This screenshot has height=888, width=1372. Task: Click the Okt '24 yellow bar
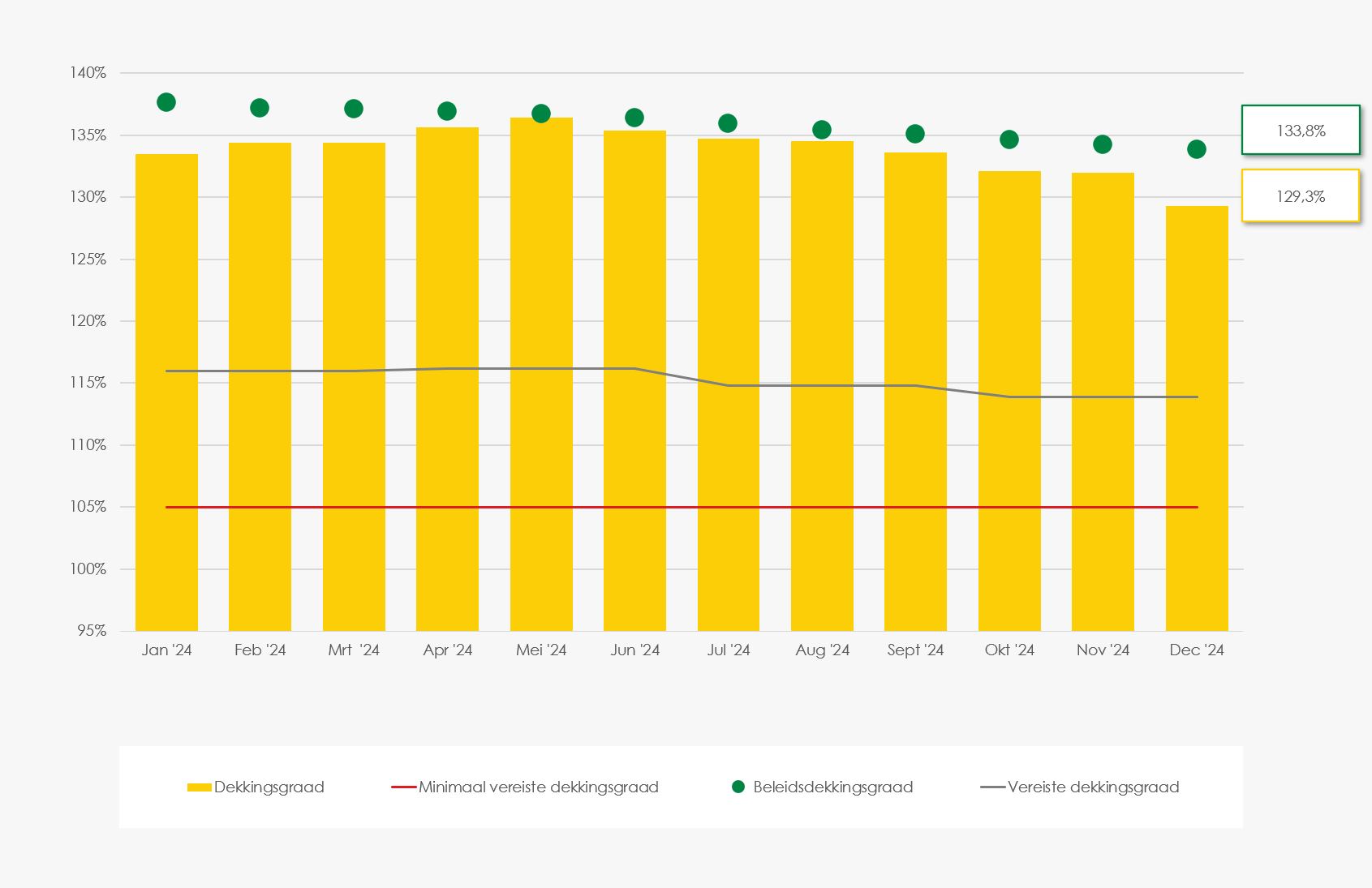1009,401
